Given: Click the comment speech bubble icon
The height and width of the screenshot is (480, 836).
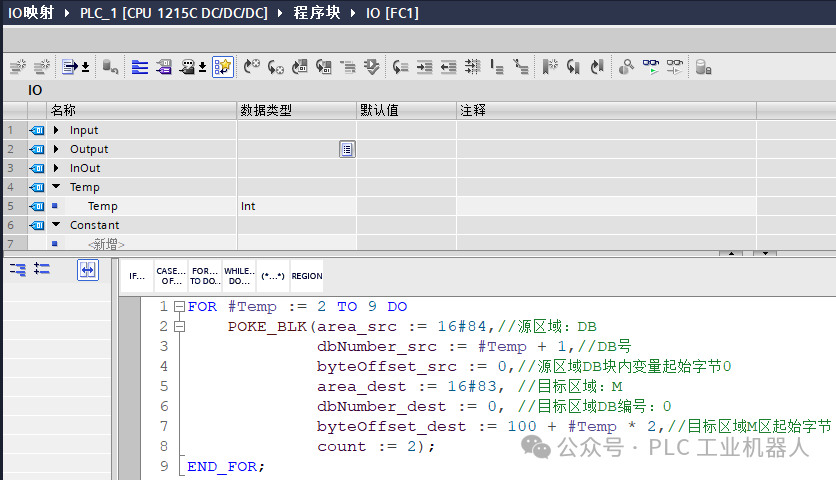Looking at the screenshot, I should tap(187, 67).
